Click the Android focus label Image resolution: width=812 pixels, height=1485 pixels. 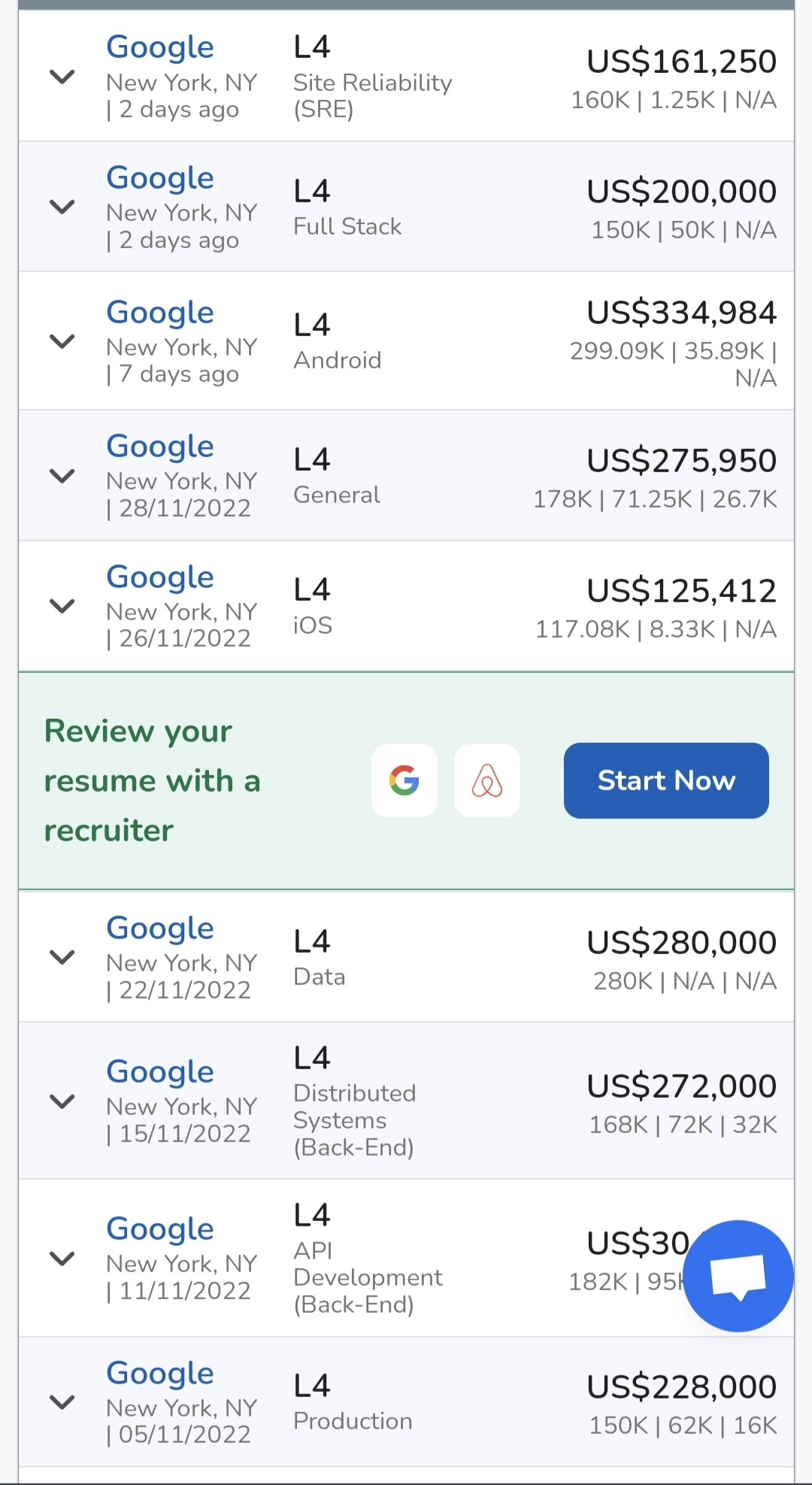[338, 360]
